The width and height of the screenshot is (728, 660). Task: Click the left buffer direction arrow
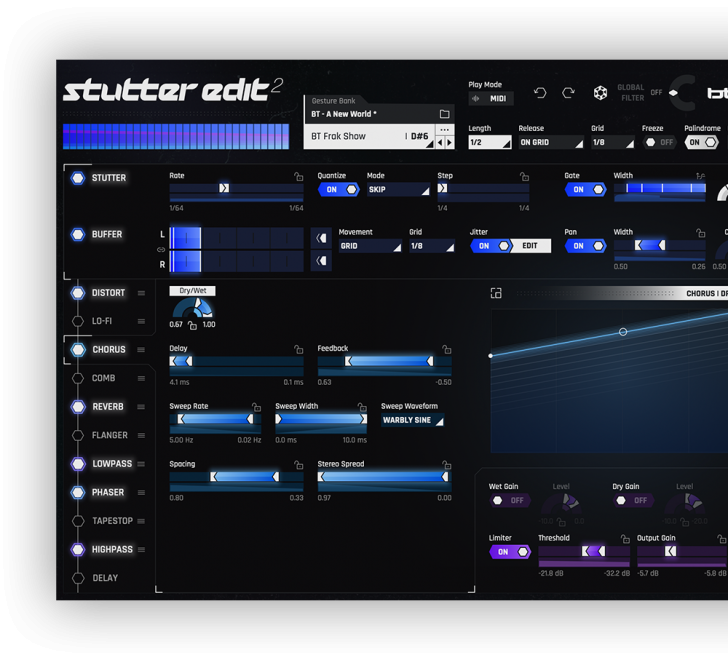click(321, 238)
